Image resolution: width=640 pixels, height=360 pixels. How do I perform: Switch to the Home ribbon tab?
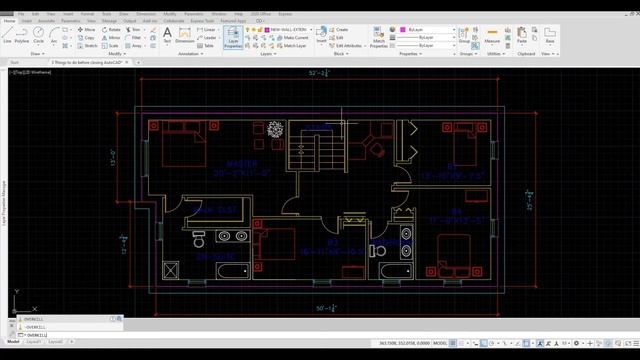click(x=9, y=21)
